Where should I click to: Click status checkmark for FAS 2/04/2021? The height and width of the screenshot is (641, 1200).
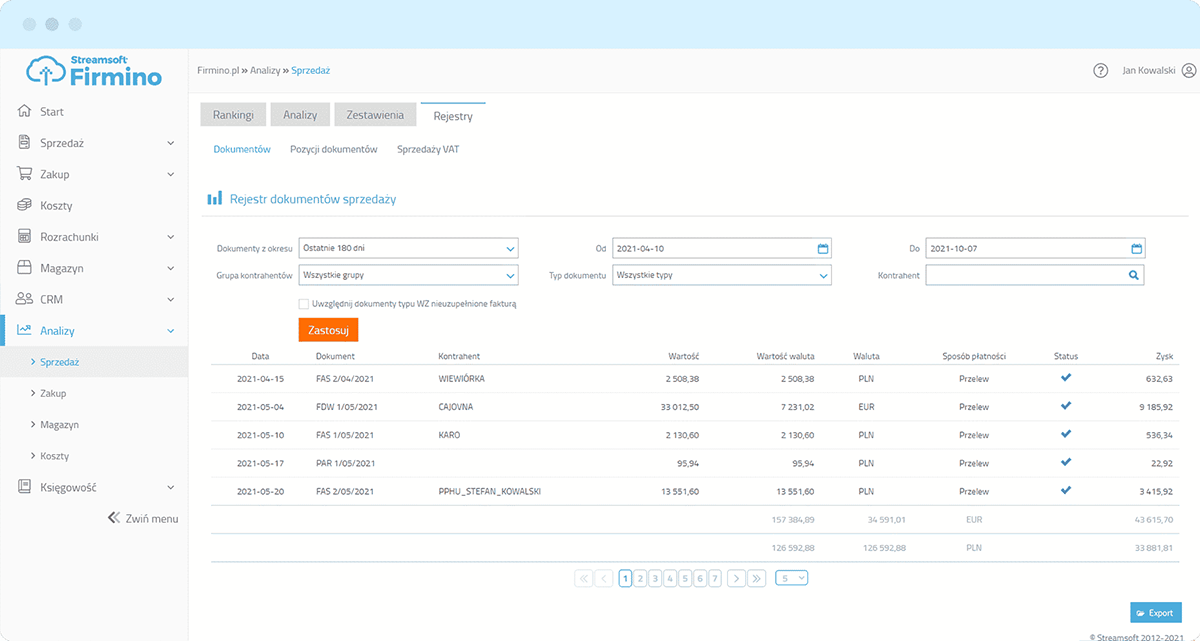(1066, 378)
